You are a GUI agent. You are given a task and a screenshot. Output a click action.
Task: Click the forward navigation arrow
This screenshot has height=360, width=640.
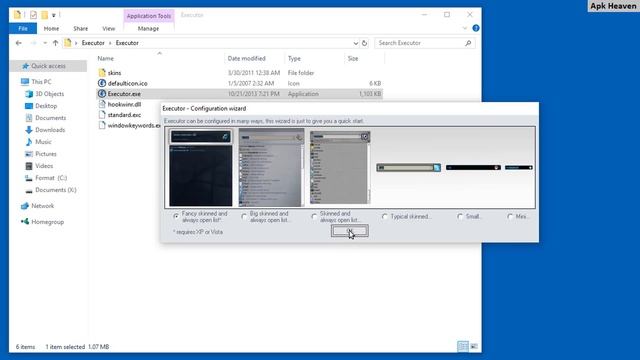click(x=33, y=43)
